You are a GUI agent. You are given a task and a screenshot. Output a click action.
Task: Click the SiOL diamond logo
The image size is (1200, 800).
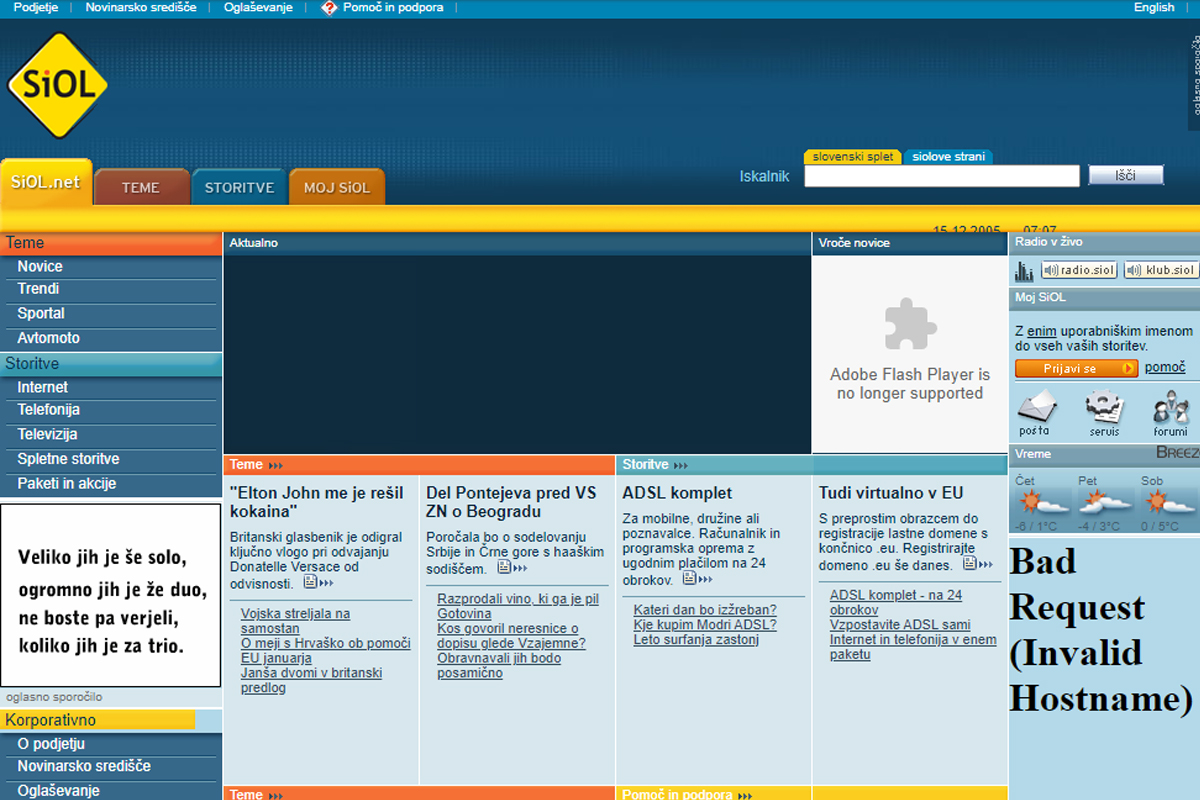(x=57, y=86)
